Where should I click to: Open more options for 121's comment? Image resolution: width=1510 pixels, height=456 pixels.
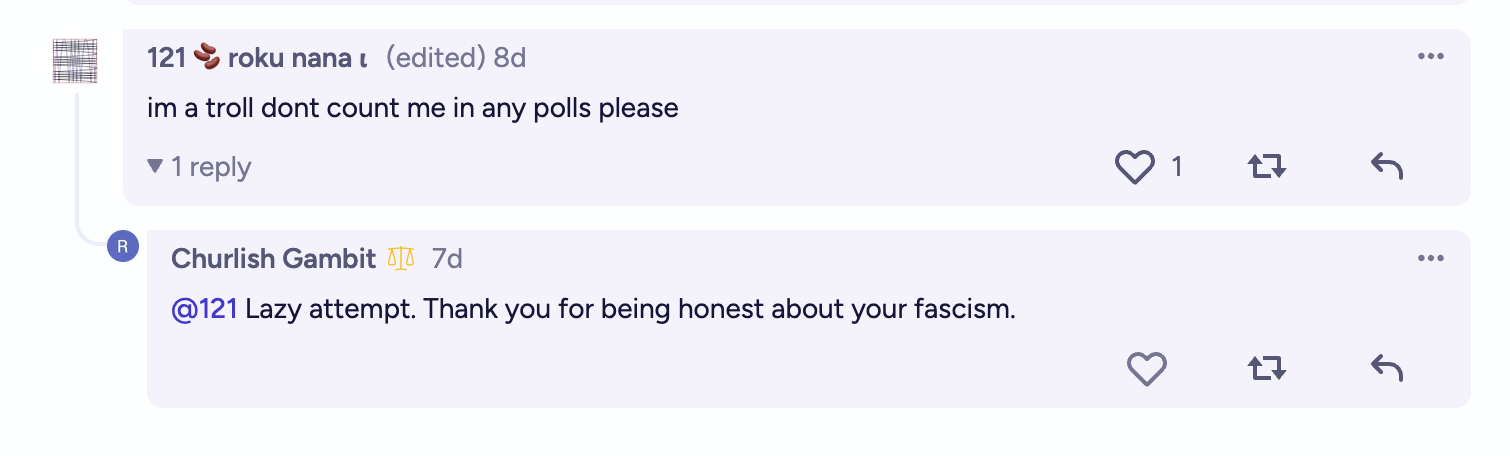[x=1431, y=57]
